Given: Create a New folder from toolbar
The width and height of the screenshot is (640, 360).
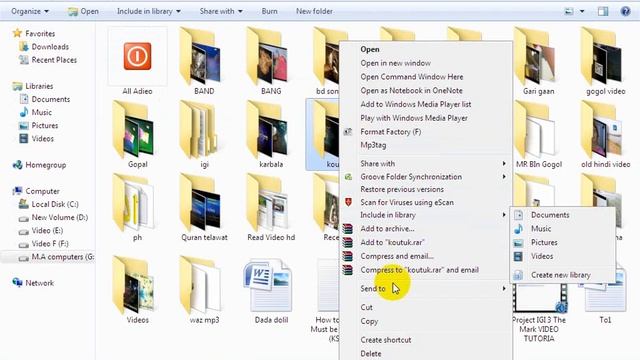Looking at the screenshot, I should click(x=314, y=11).
